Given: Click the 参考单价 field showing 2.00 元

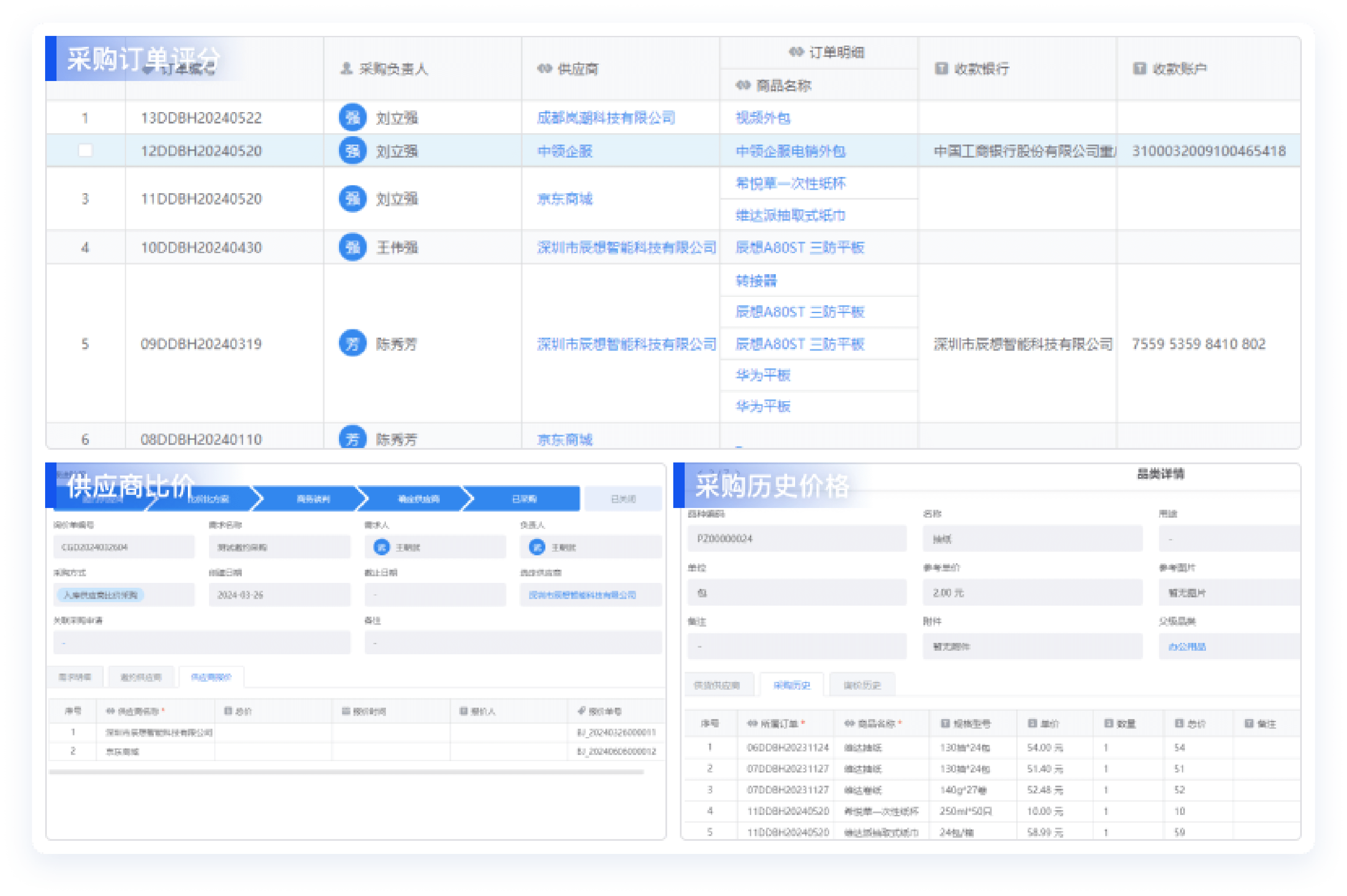Looking at the screenshot, I should coord(1032,593).
